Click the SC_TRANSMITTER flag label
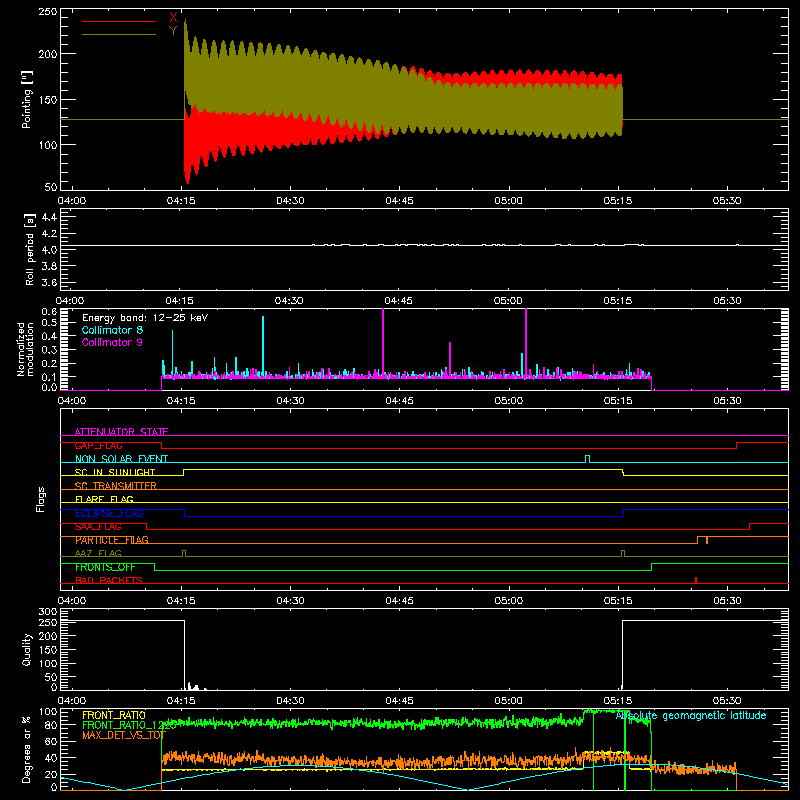 point(116,486)
